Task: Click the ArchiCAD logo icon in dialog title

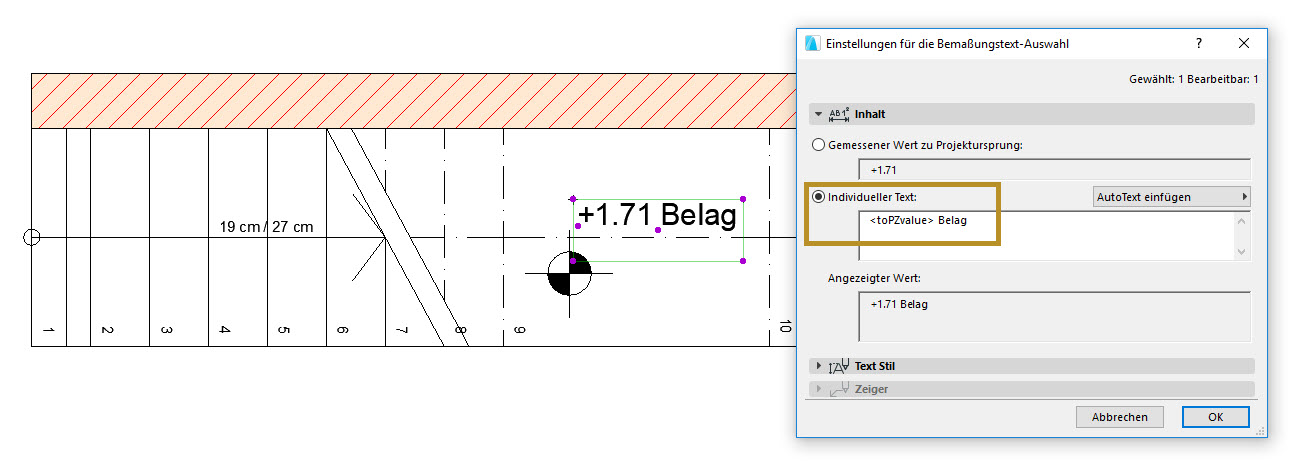Action: point(813,44)
